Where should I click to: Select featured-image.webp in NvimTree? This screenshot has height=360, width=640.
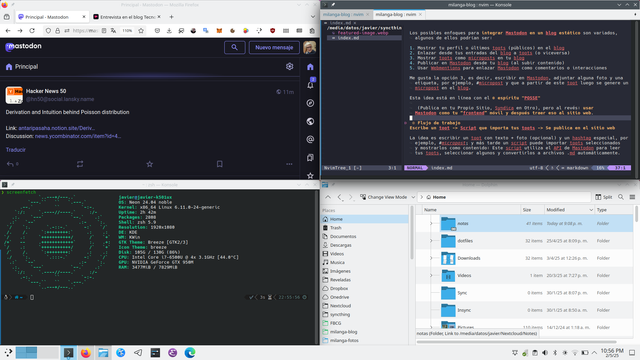point(363,33)
